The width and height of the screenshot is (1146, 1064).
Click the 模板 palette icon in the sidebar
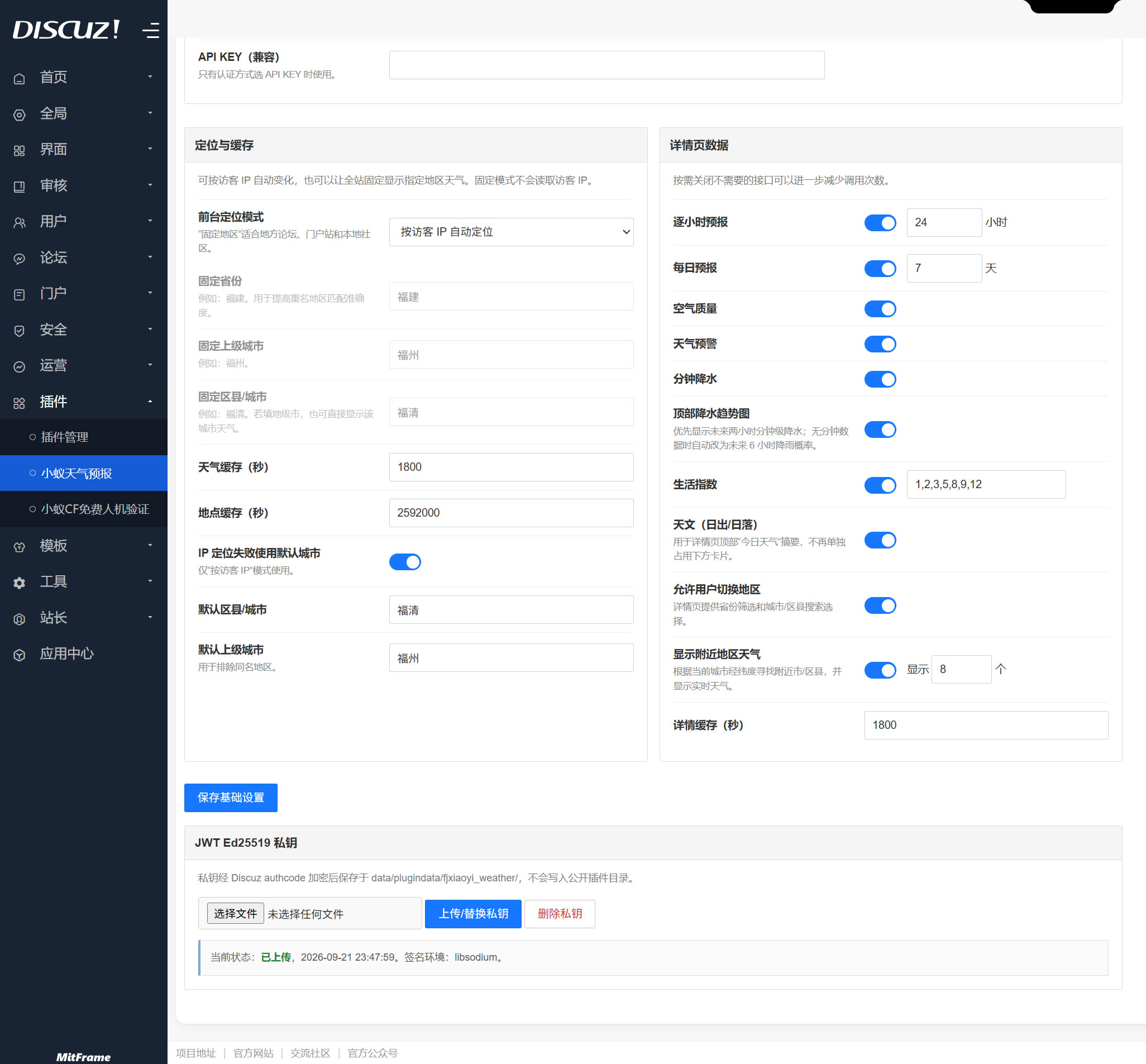pos(20,546)
